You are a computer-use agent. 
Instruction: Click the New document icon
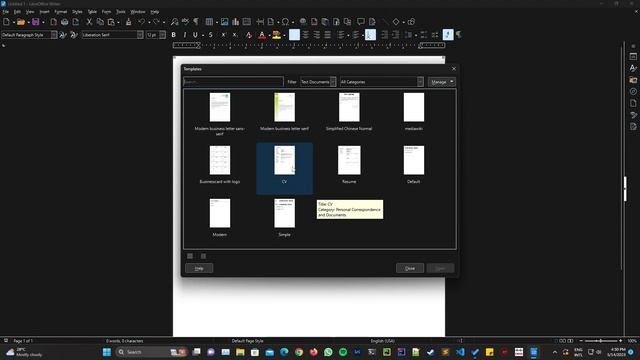click(7, 22)
